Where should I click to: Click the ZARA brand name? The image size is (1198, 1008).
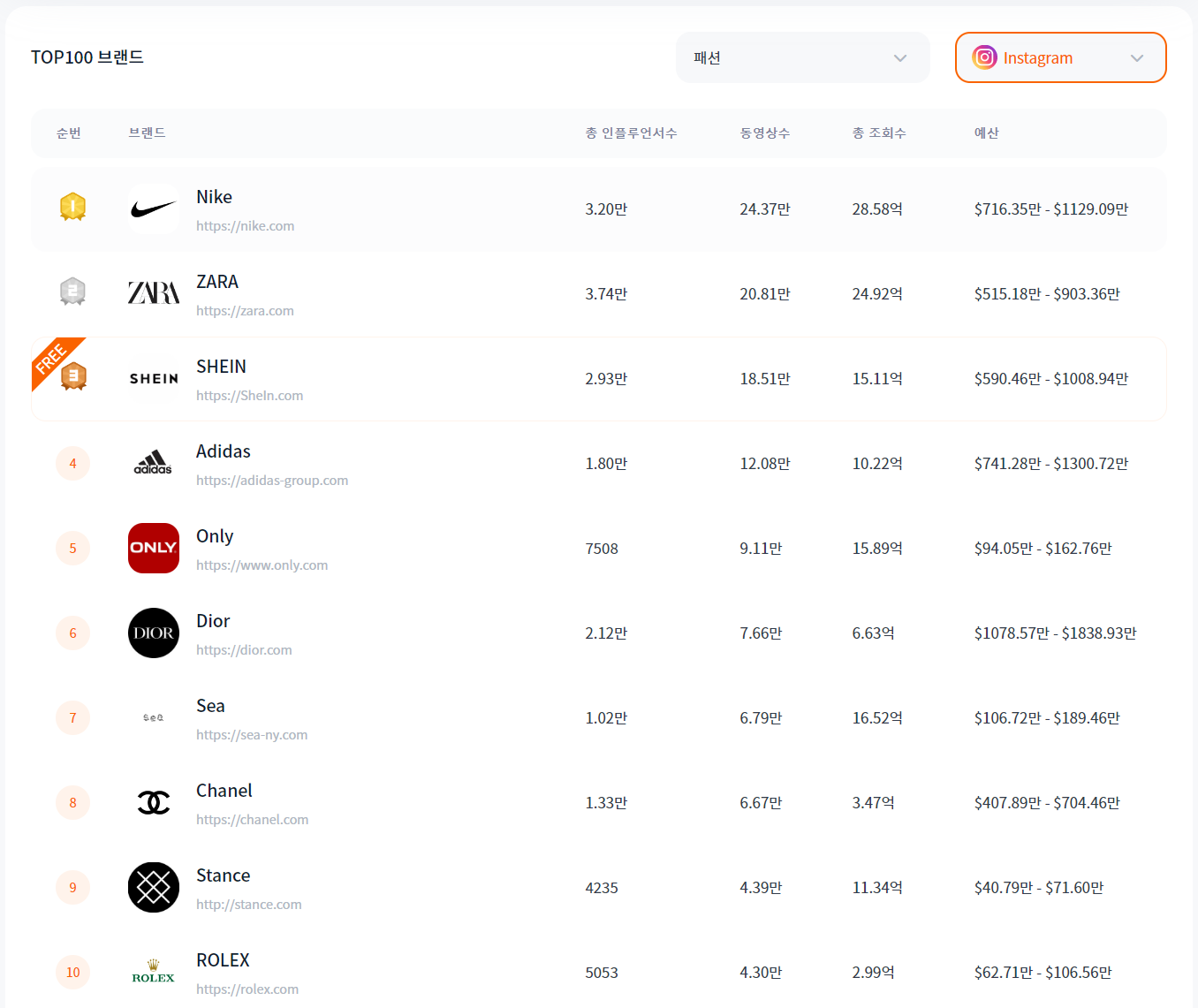point(217,282)
